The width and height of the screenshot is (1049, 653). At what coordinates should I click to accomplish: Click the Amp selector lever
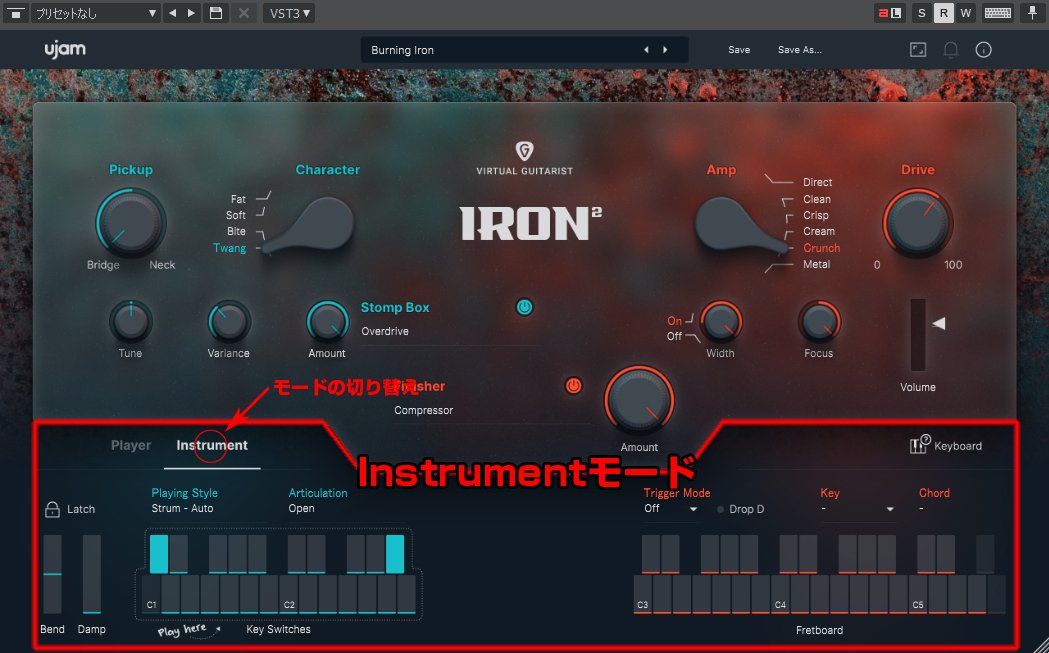pyautogui.click(x=741, y=226)
